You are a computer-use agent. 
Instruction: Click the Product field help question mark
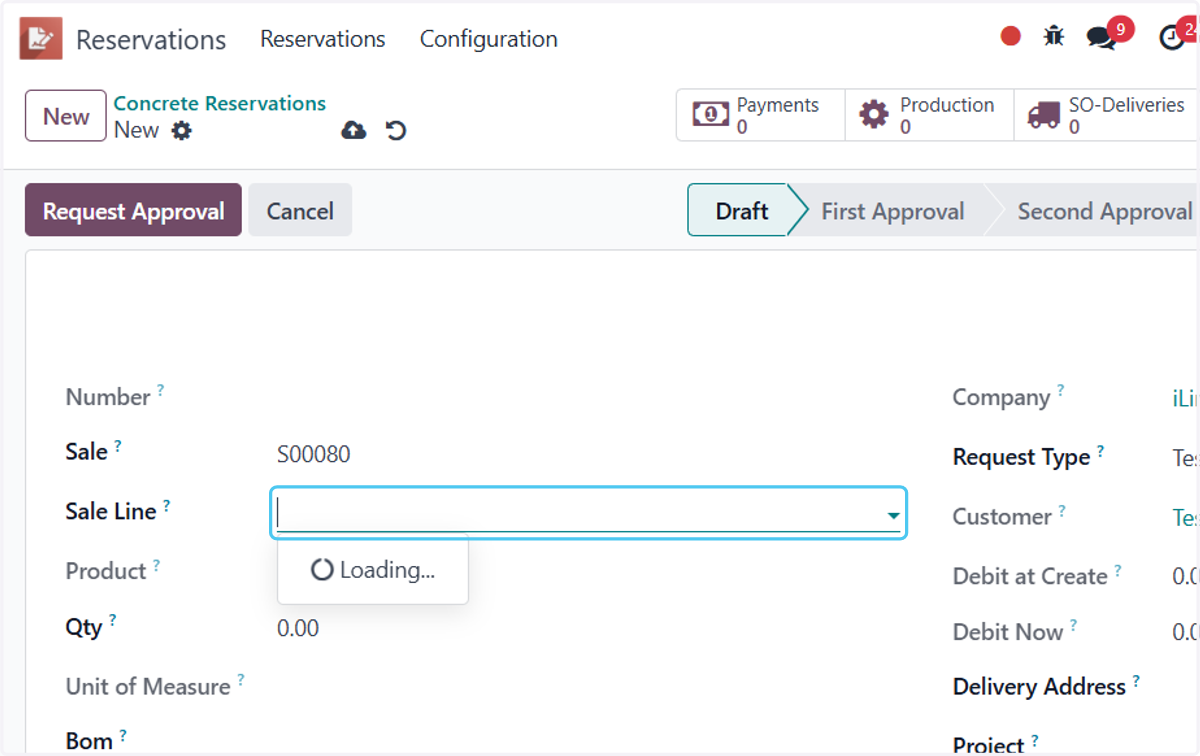coord(157,565)
